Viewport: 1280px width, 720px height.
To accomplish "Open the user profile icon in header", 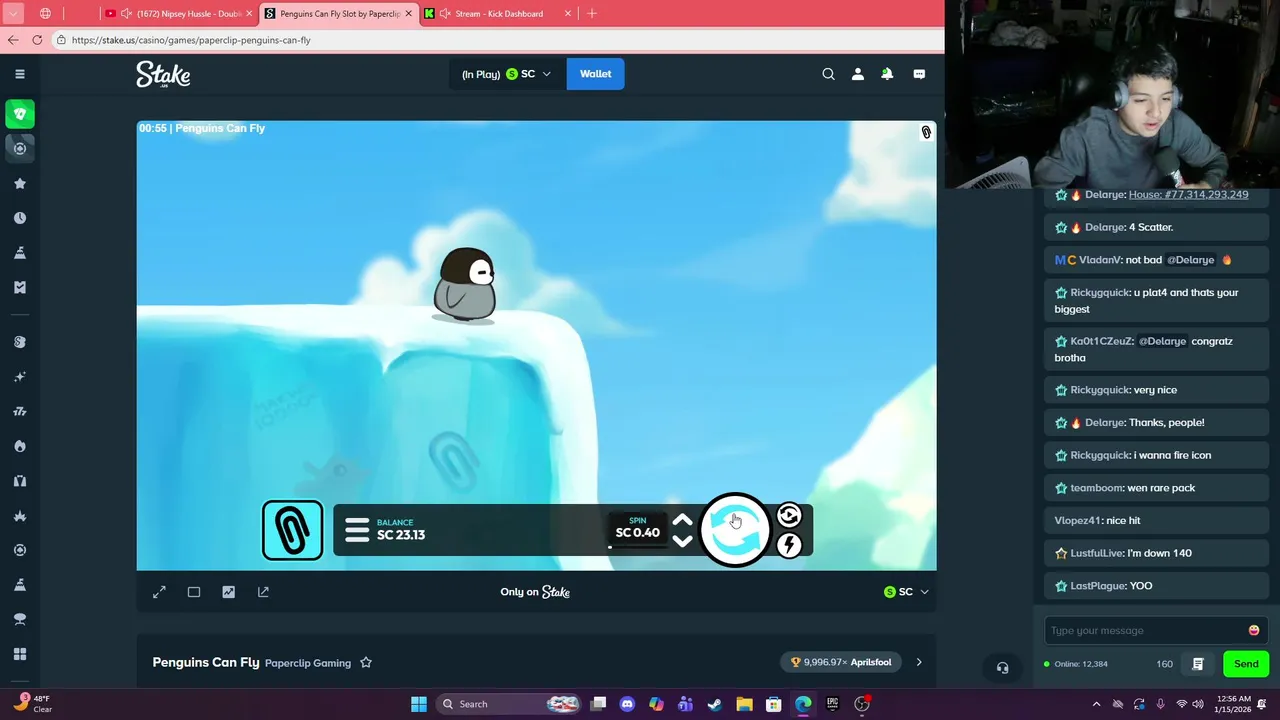I will click(x=857, y=74).
